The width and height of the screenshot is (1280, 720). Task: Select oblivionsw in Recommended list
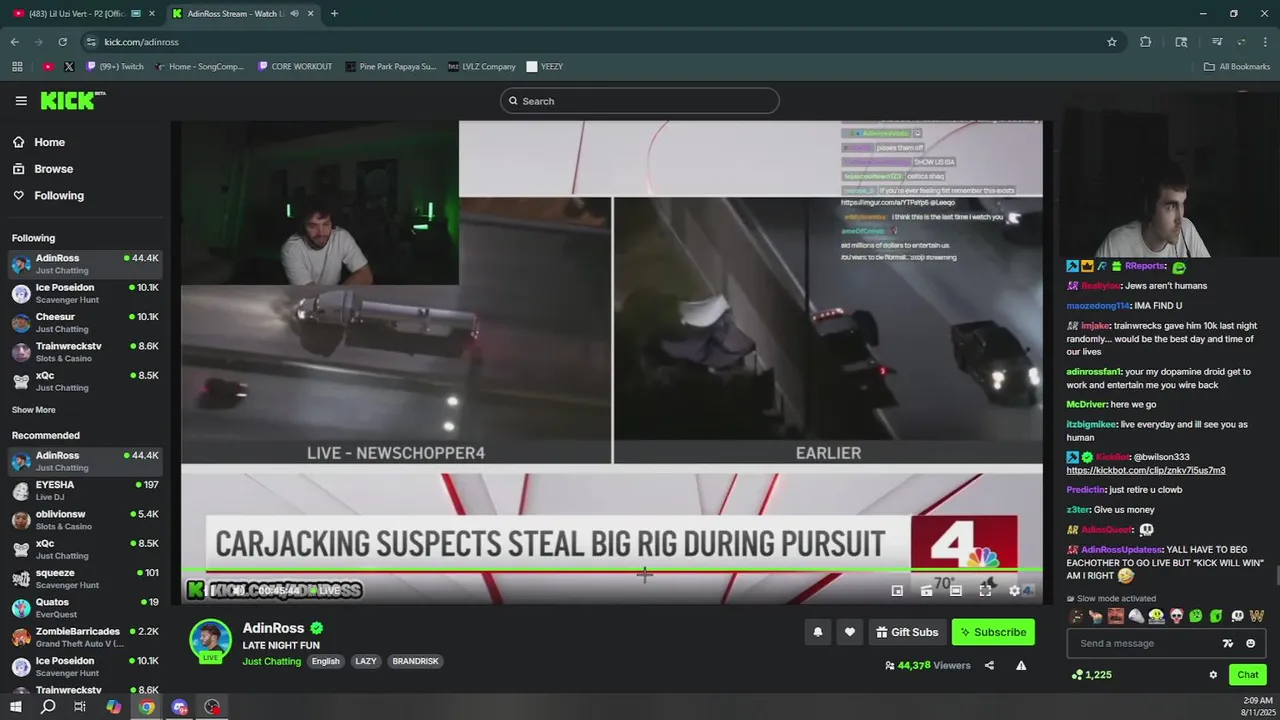85,520
